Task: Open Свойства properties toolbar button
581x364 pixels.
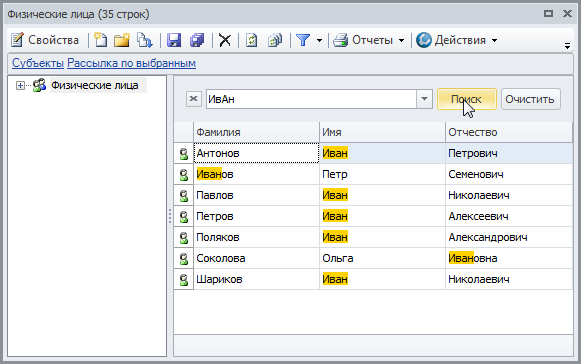Action: [45, 40]
